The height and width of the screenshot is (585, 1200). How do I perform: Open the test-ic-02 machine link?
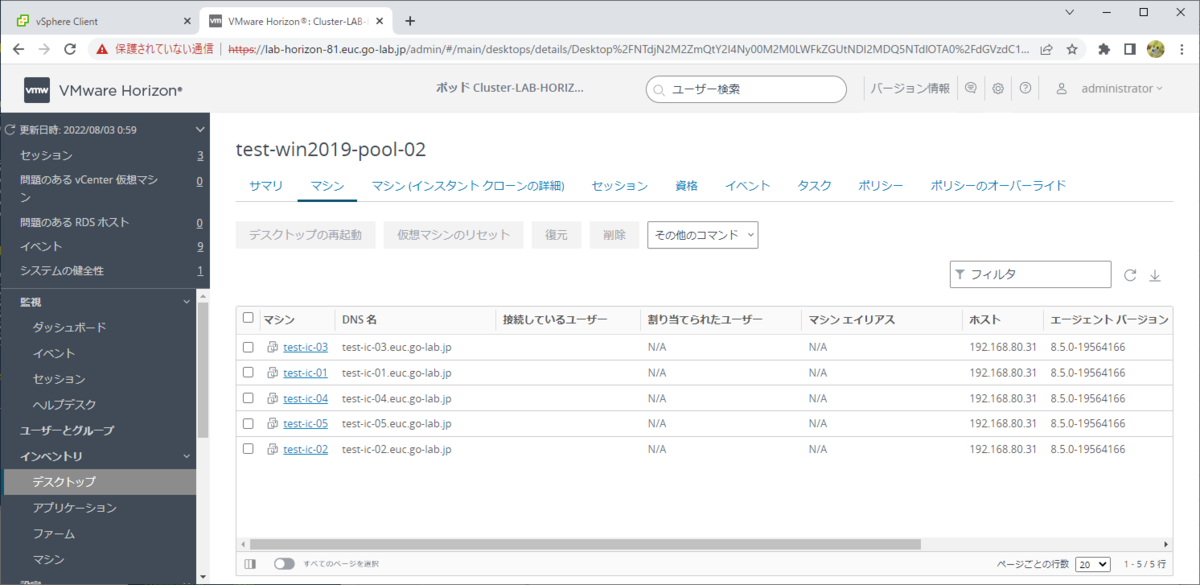[305, 449]
